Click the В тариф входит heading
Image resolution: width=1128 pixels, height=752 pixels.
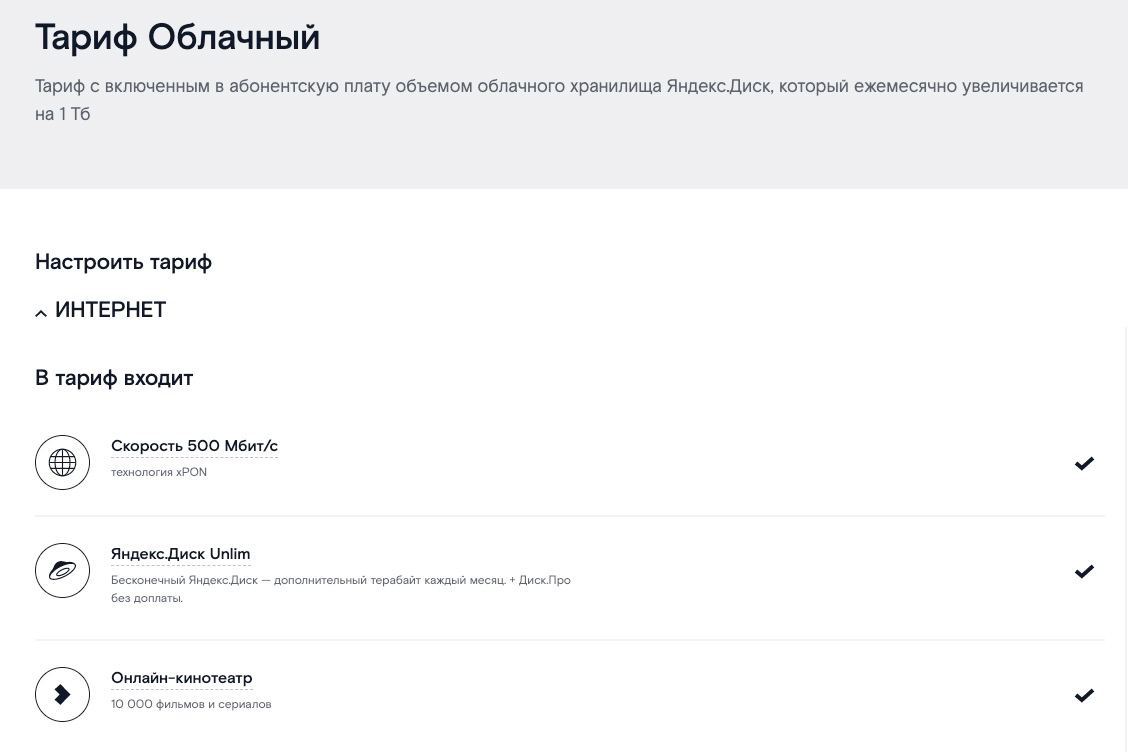114,379
